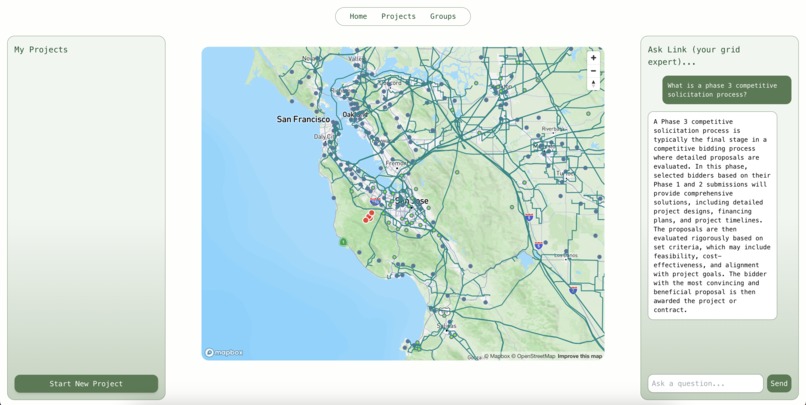806x405 pixels.
Task: Reset map bearing with compass button
Action: point(593,84)
